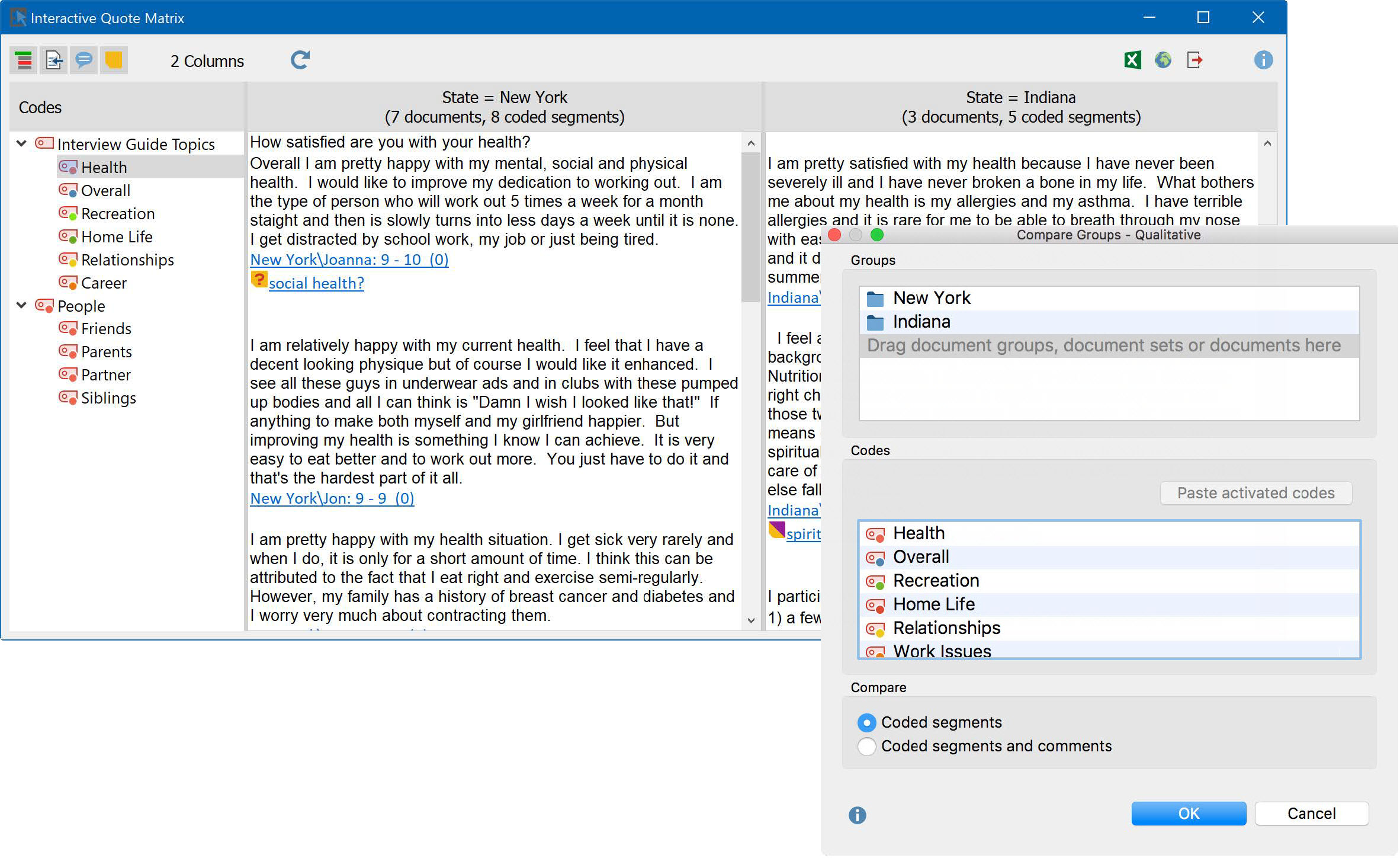The height and width of the screenshot is (858, 1400).
Task: Export the matrix to Excel
Action: [x=1132, y=60]
